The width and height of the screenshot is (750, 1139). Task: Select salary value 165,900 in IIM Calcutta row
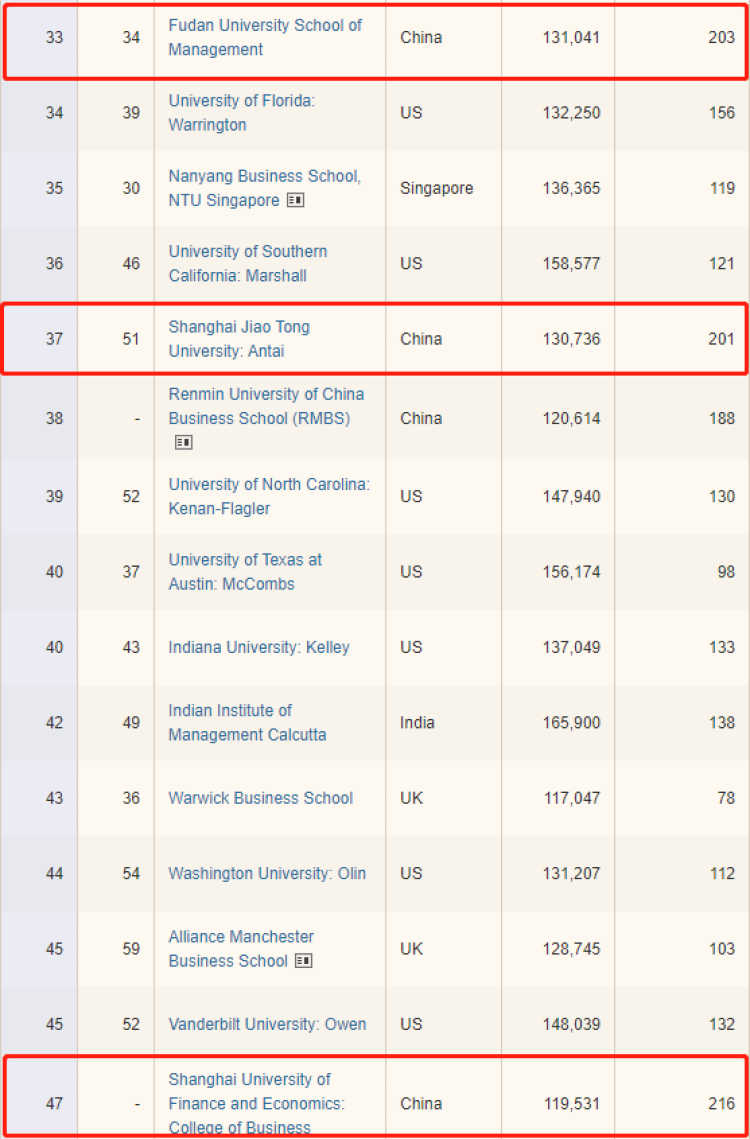point(571,723)
